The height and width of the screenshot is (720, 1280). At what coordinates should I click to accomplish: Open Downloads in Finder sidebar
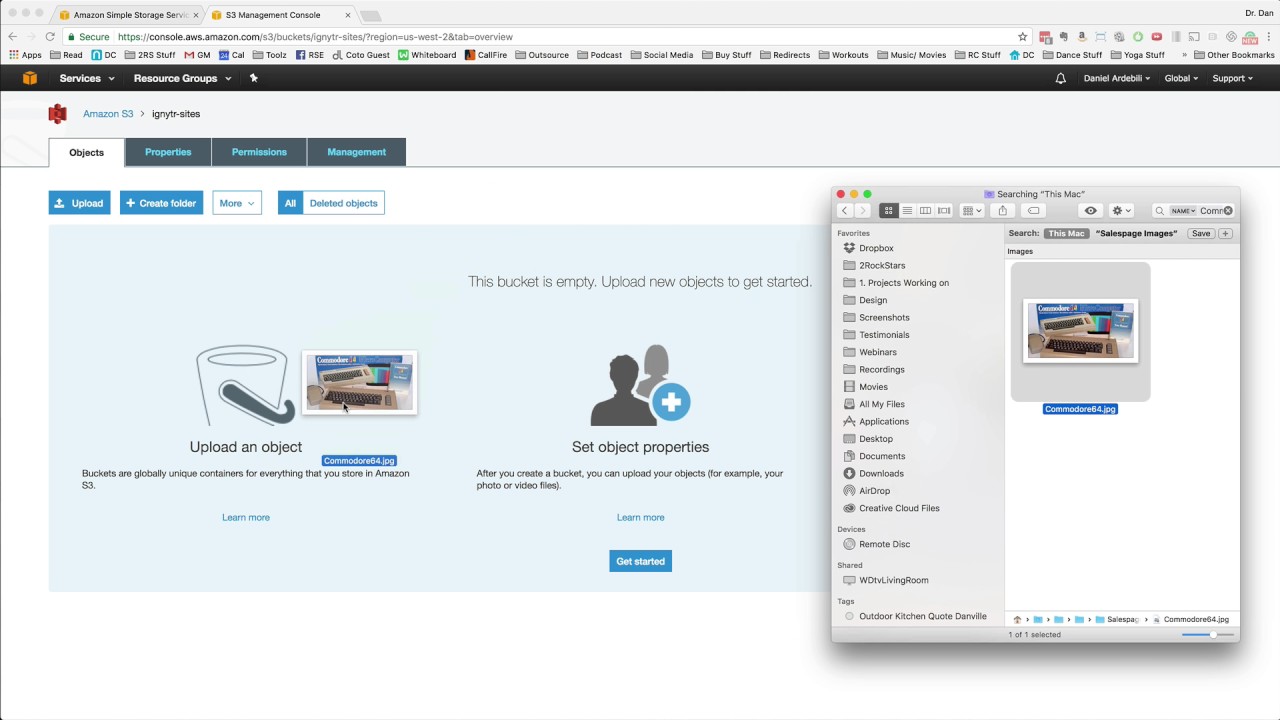tap(881, 474)
